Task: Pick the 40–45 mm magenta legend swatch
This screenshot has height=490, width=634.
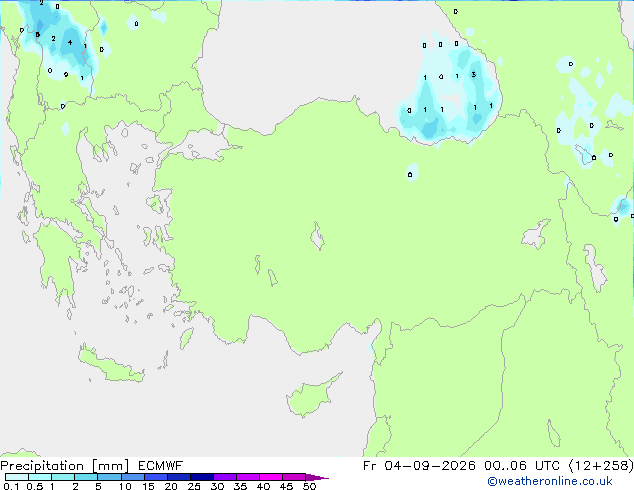Action: tap(271, 477)
